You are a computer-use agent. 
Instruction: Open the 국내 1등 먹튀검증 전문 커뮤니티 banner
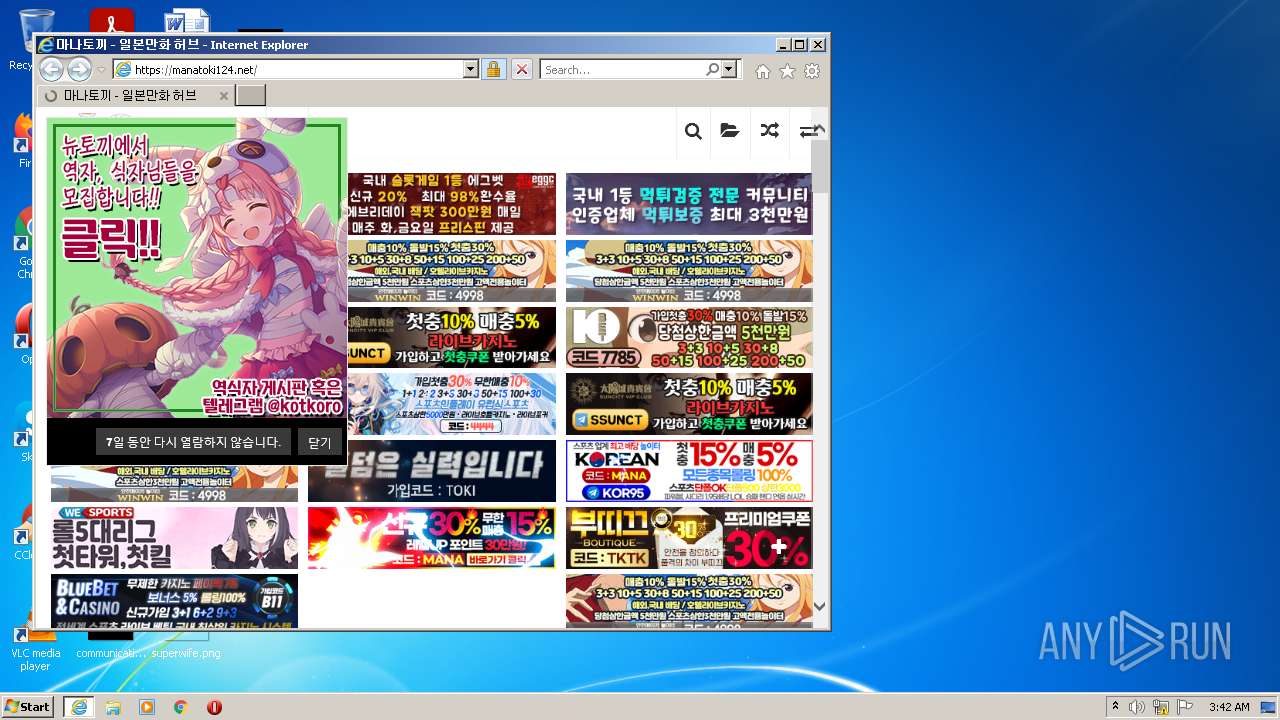[689, 204]
